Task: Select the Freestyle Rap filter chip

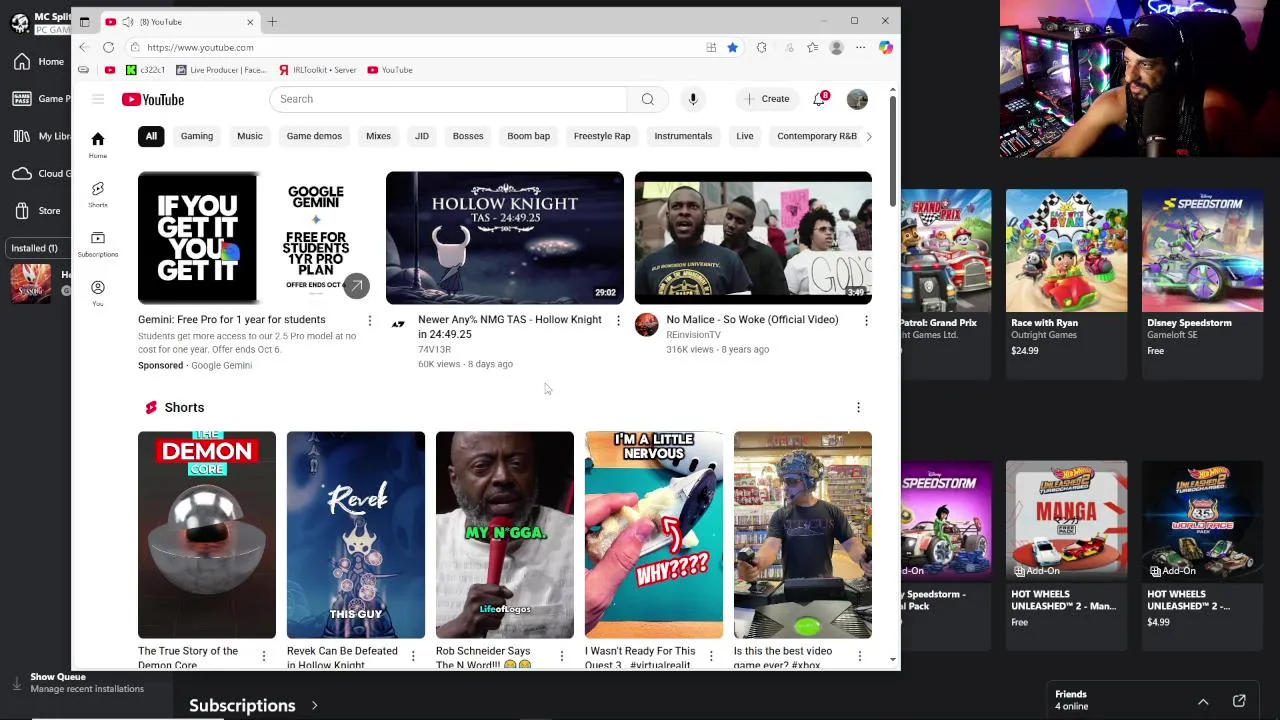Action: coord(602,136)
